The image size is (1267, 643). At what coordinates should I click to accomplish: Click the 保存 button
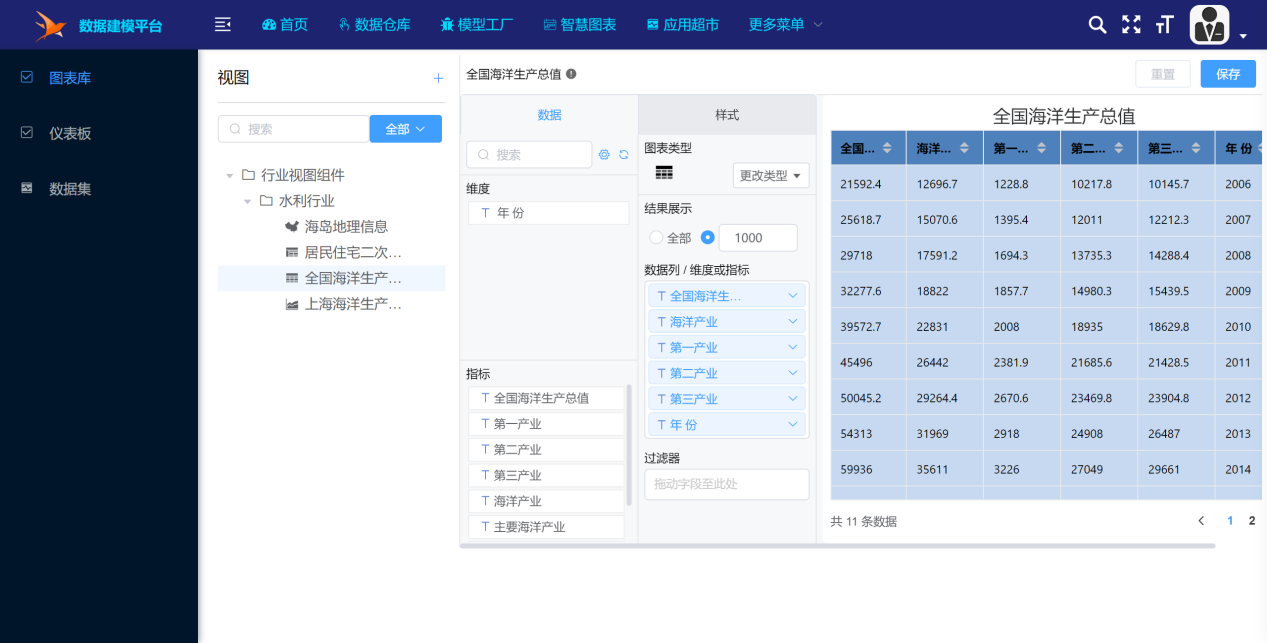point(1228,74)
